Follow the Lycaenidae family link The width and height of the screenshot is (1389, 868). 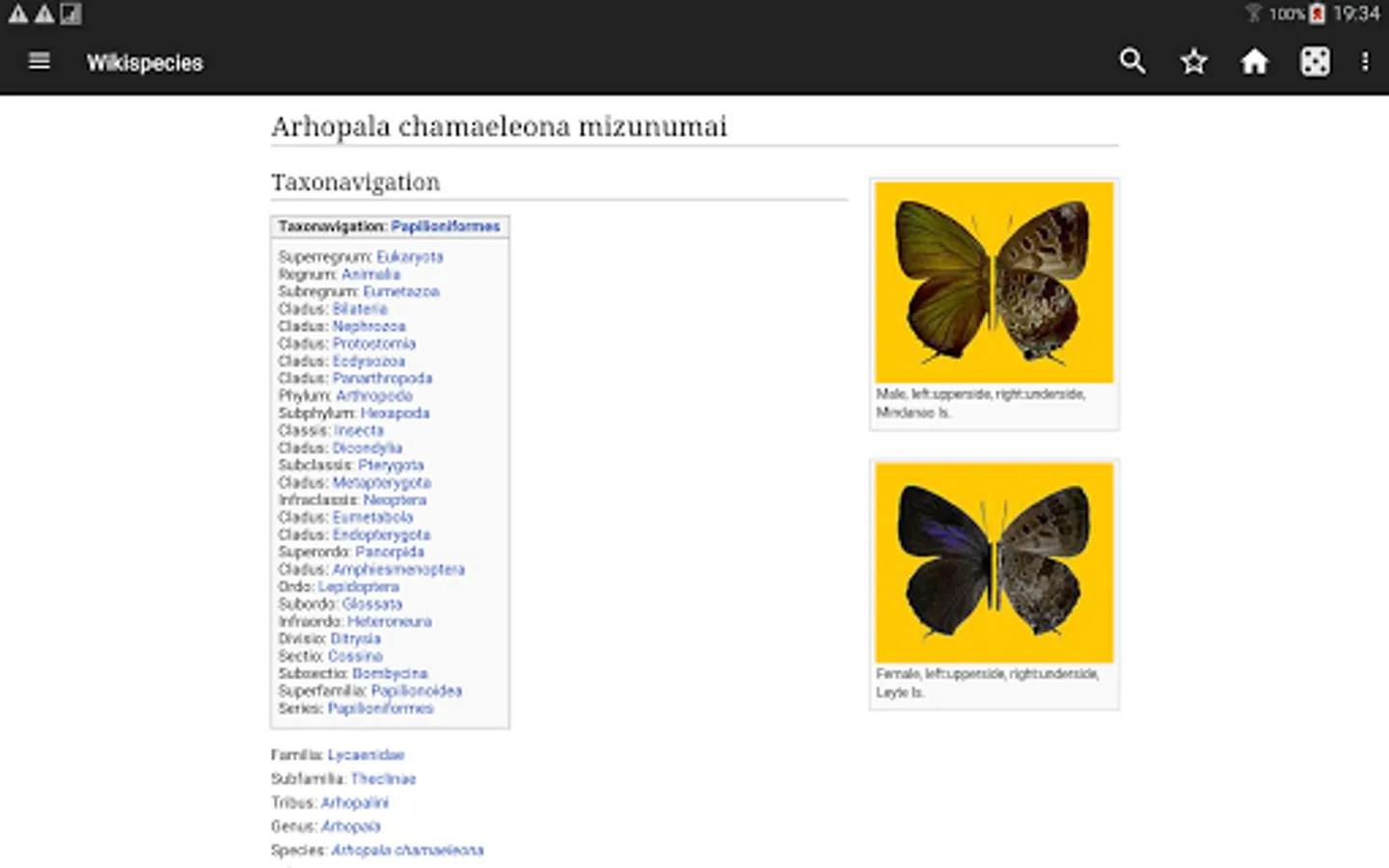pyautogui.click(x=366, y=755)
